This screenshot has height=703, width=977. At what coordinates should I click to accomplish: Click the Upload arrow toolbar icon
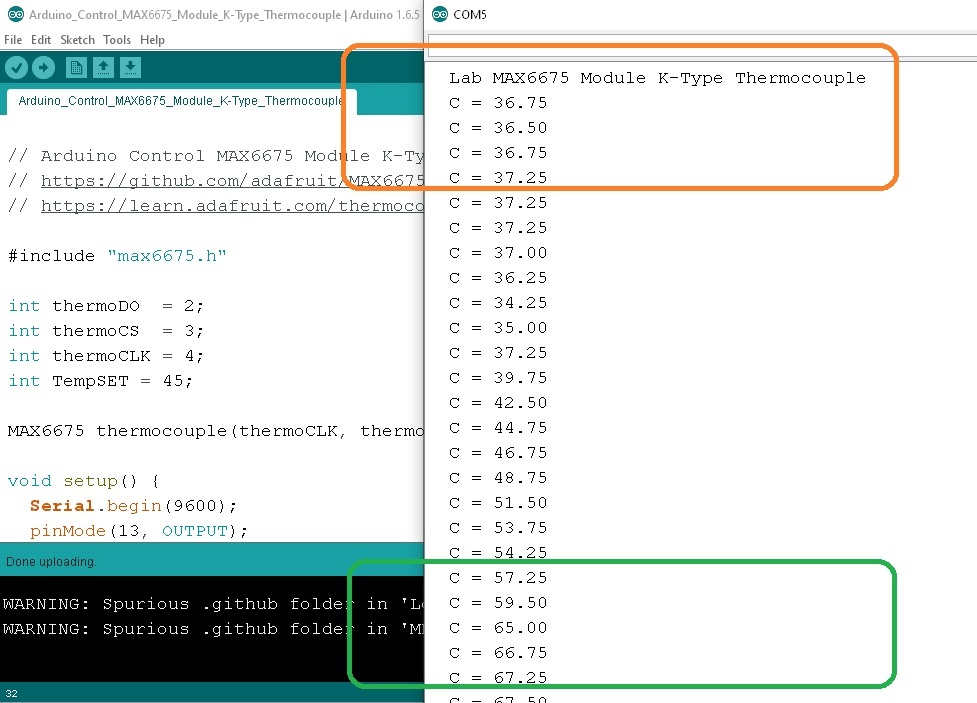click(43, 67)
